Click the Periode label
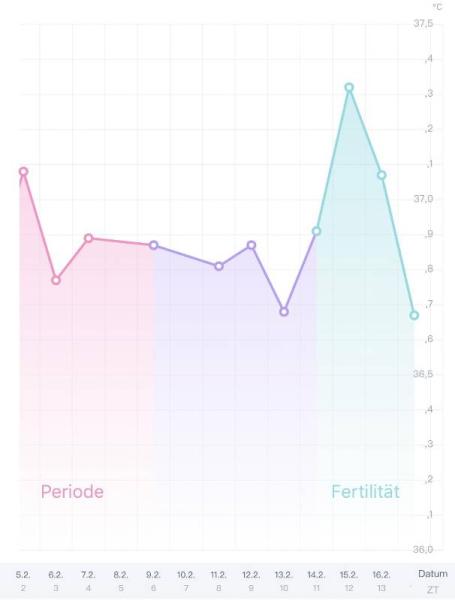The image size is (455, 600). [x=72, y=492]
